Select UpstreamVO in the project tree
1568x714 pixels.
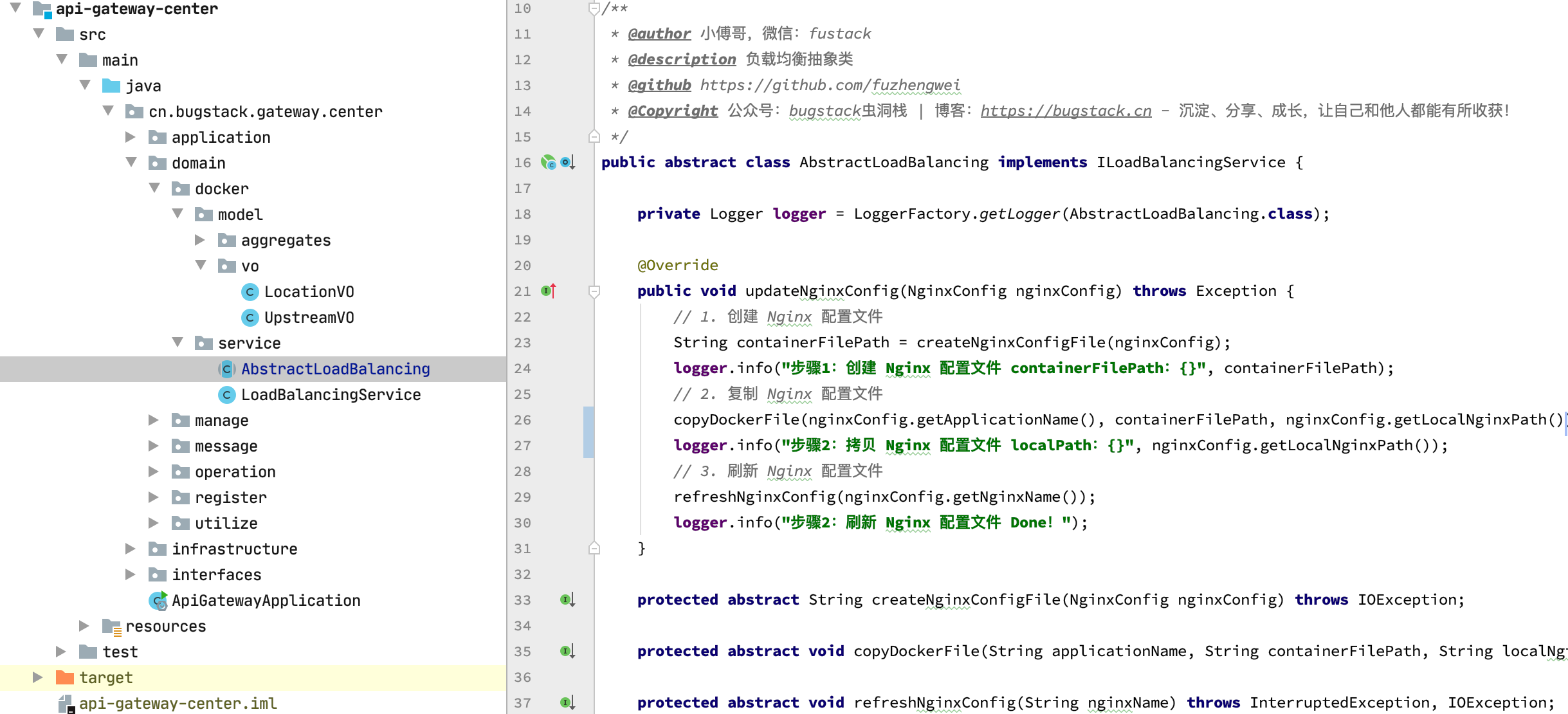tap(309, 318)
